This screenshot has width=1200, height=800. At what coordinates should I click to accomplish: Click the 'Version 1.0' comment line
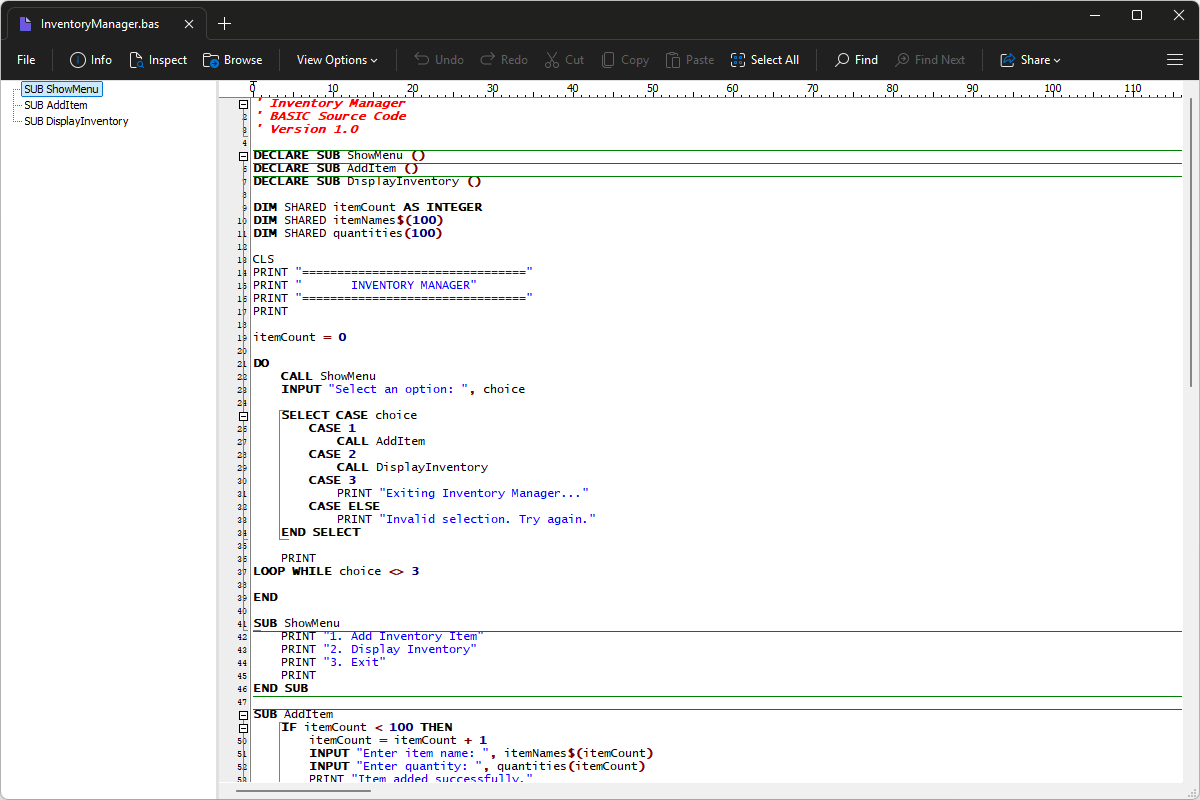(307, 129)
